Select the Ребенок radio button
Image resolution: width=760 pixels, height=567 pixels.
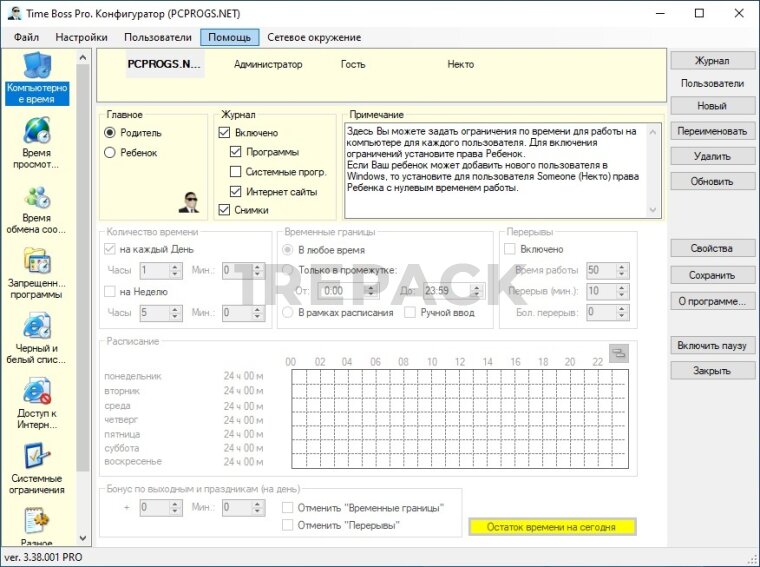click(x=110, y=152)
